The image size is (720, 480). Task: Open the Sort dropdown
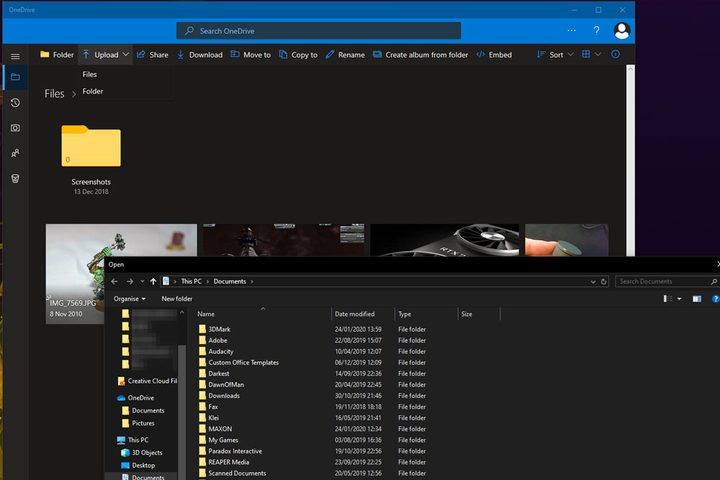click(x=555, y=55)
